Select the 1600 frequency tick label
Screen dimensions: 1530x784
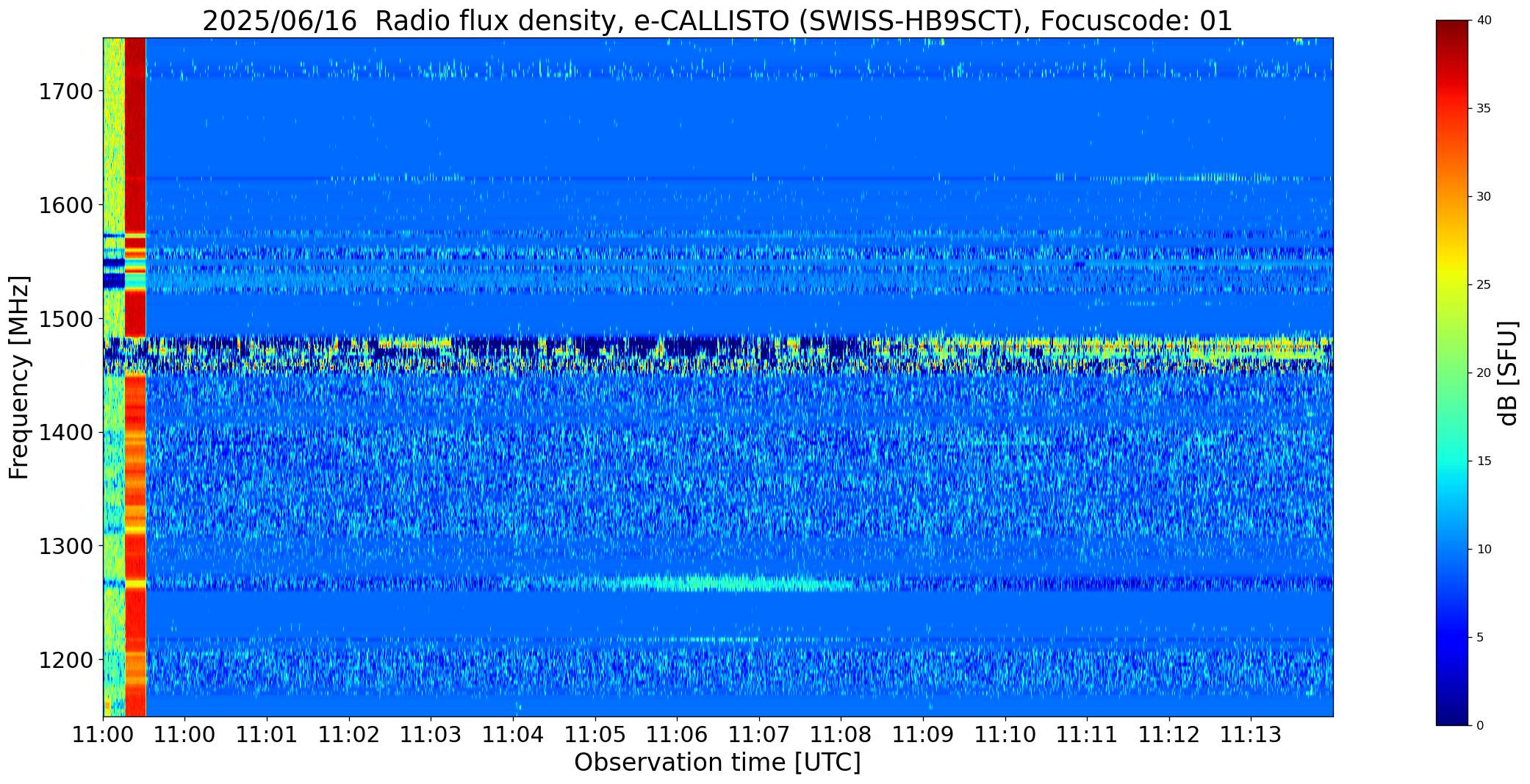(x=65, y=205)
